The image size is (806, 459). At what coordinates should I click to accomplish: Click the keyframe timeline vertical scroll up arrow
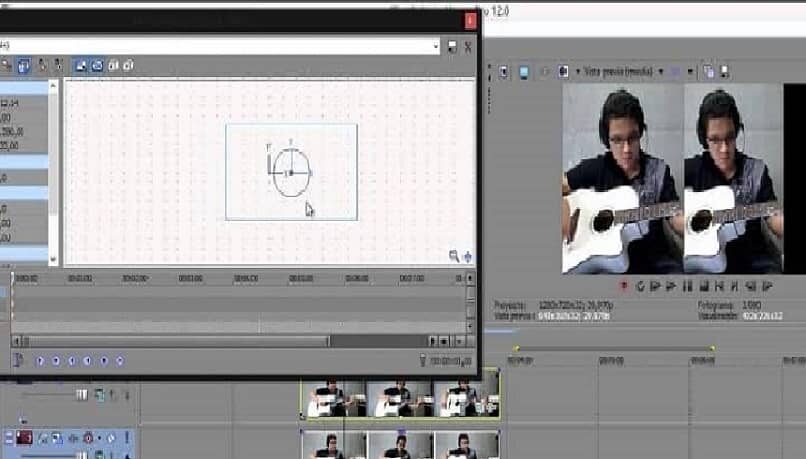(470, 278)
